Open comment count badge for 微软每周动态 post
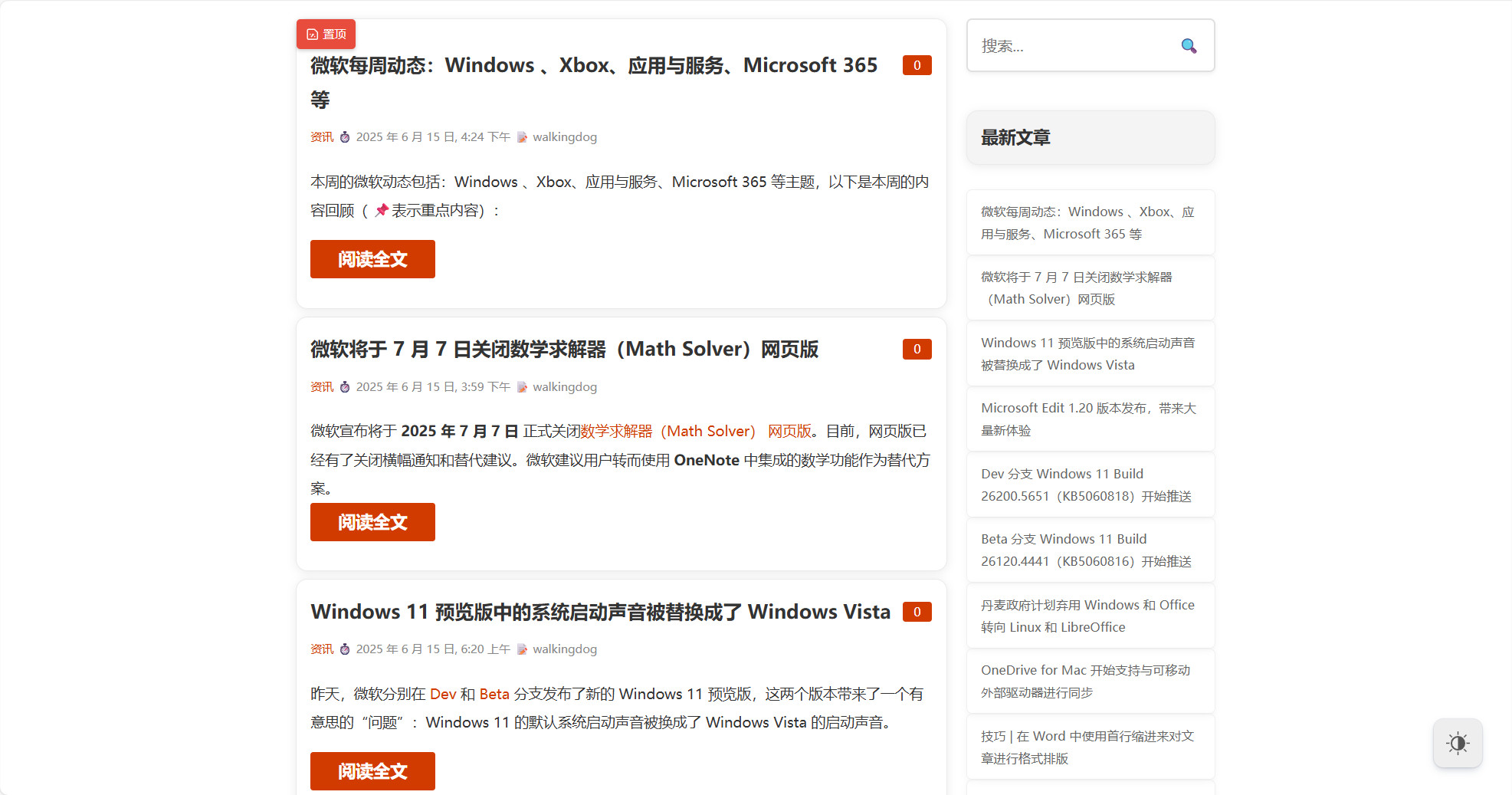 [x=917, y=65]
